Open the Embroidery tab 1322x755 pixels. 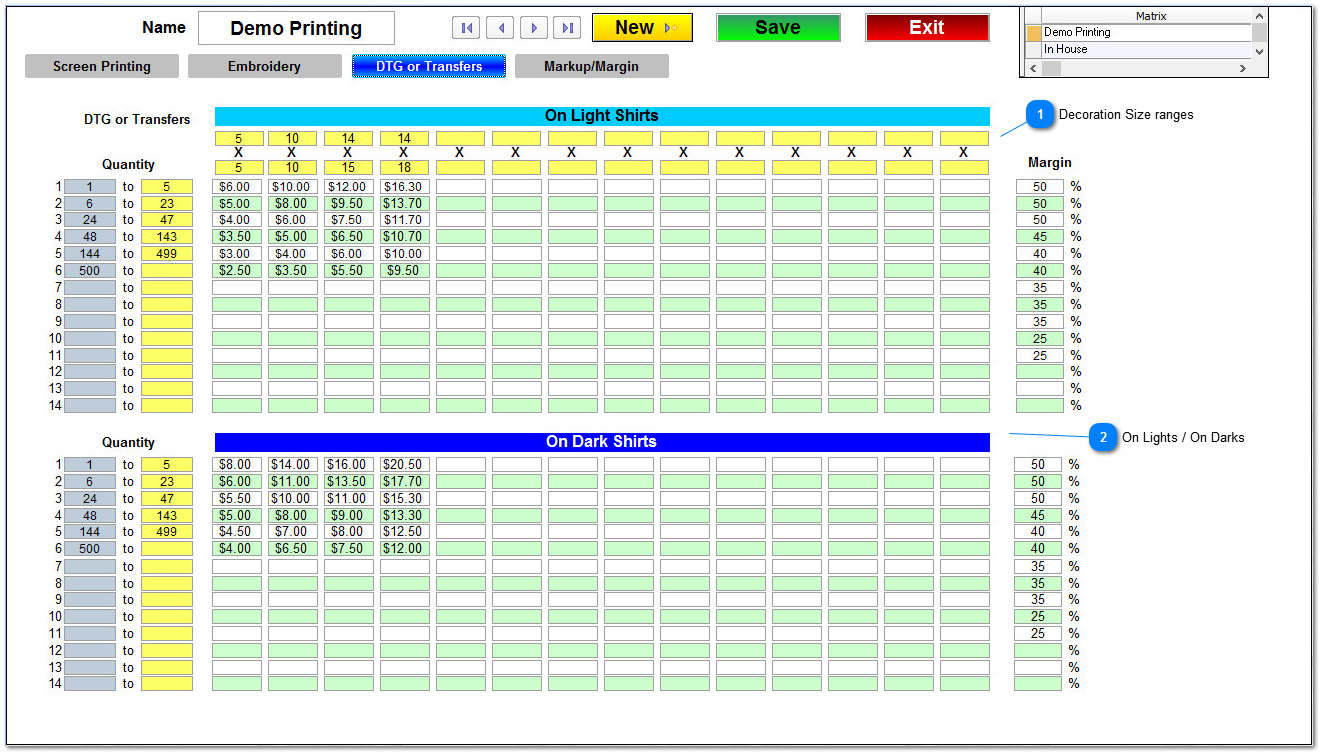pyautogui.click(x=264, y=65)
